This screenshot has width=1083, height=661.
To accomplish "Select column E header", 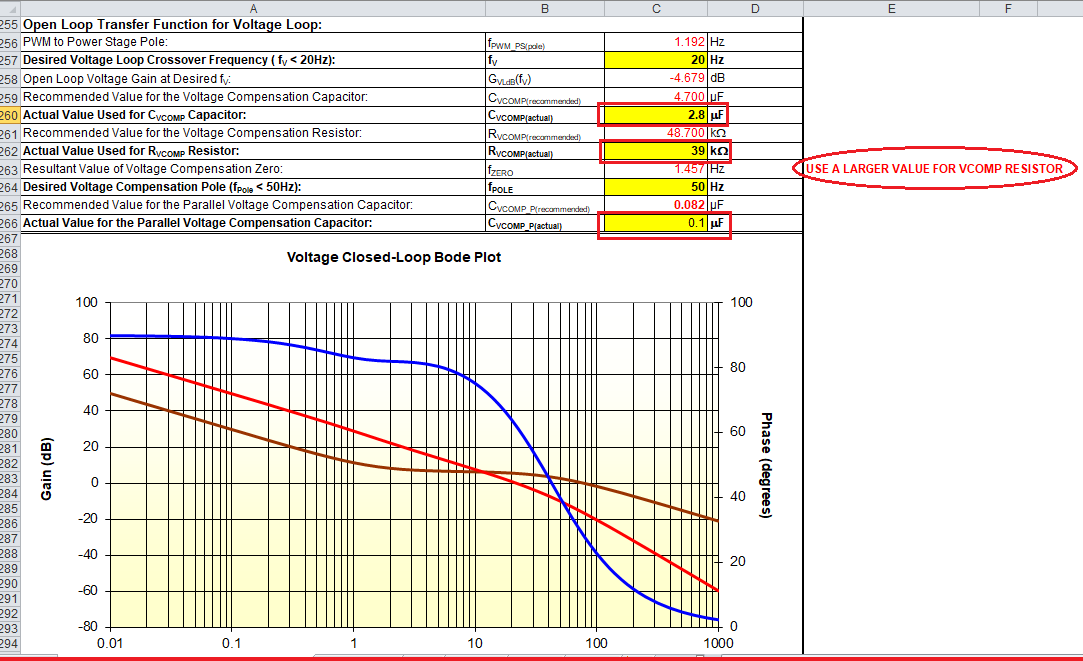I will point(892,8).
